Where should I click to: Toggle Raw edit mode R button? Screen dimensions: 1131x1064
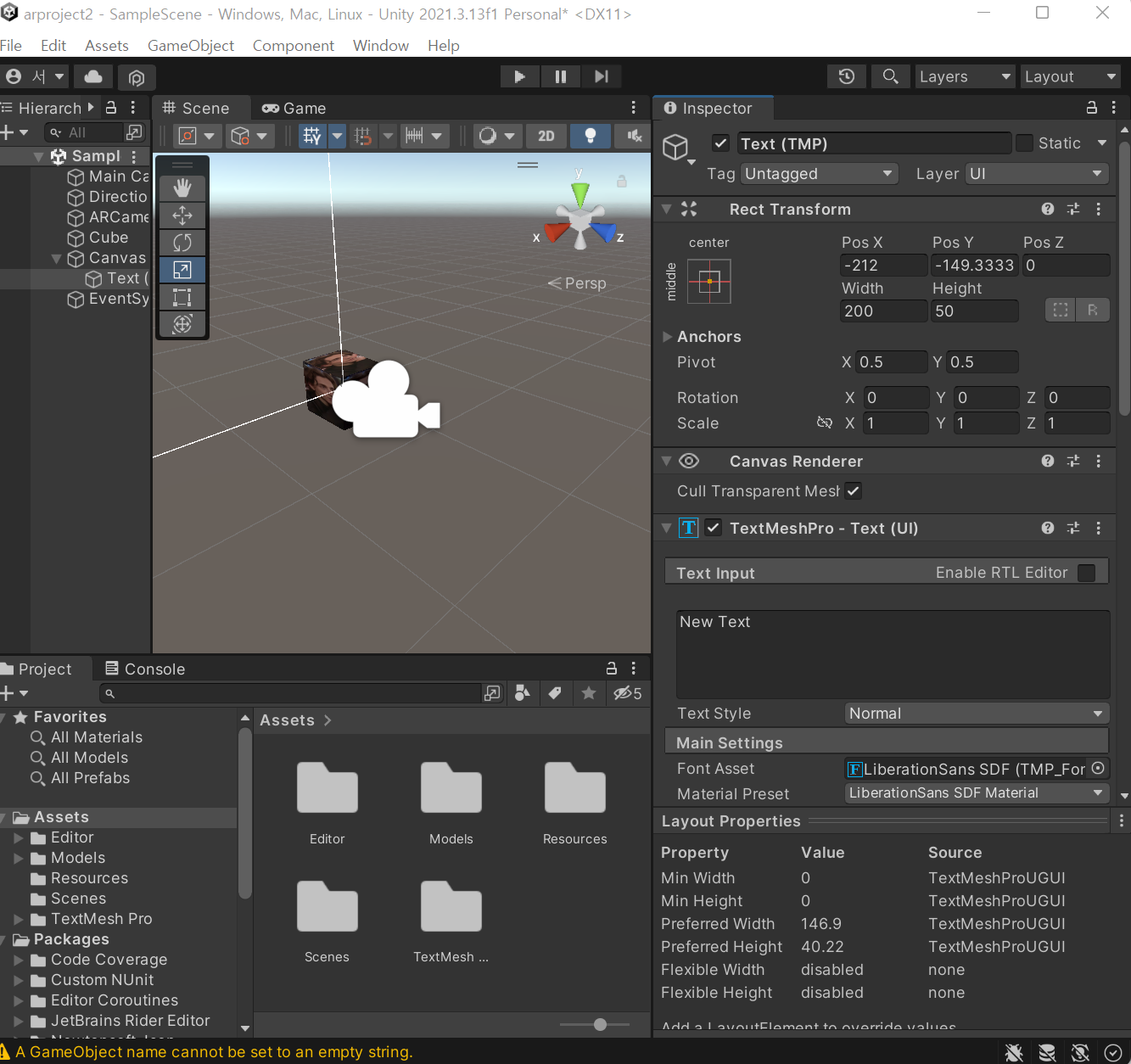1093,311
